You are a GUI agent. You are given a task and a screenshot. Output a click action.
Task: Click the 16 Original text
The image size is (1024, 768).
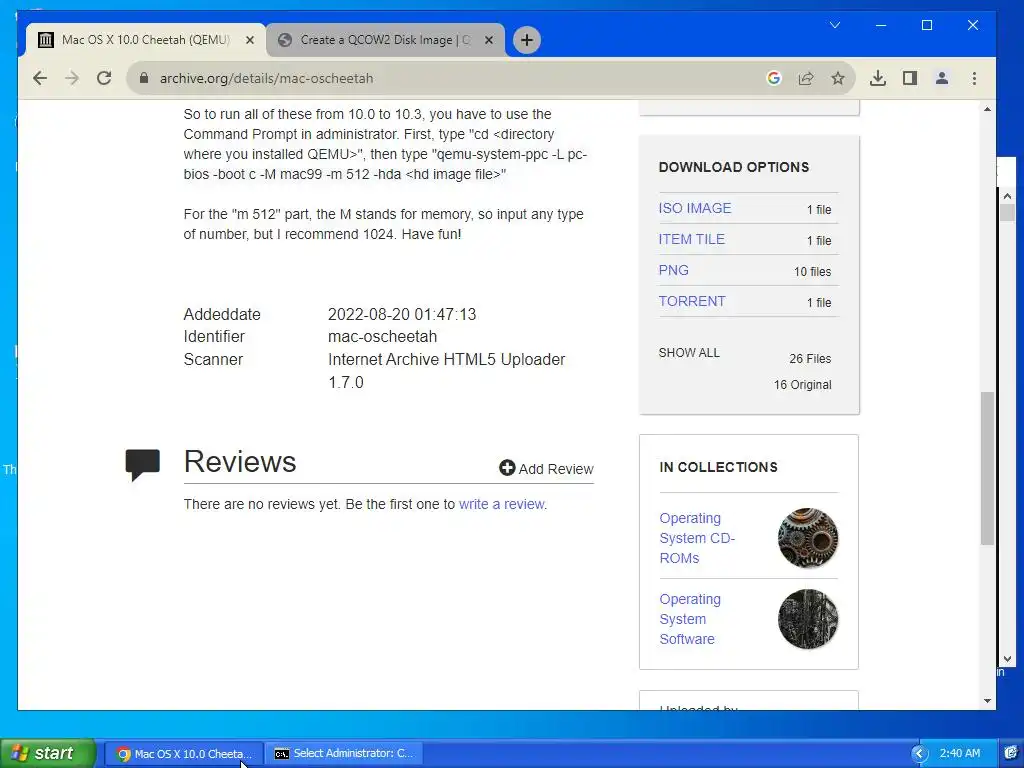(803, 385)
